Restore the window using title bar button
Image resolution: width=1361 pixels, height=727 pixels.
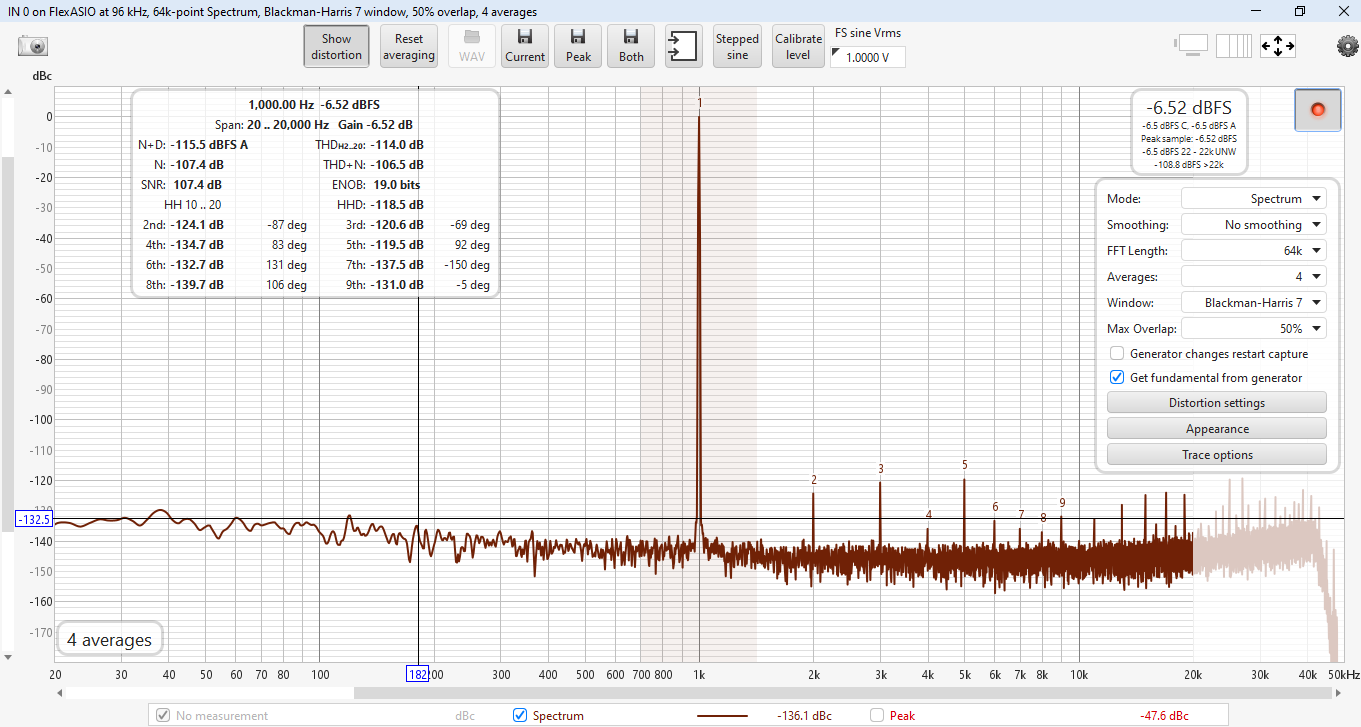1300,11
